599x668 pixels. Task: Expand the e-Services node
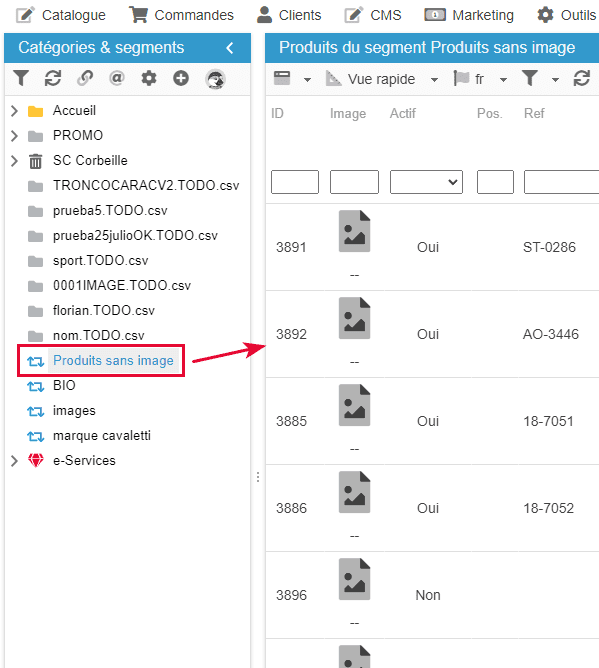click(14, 461)
